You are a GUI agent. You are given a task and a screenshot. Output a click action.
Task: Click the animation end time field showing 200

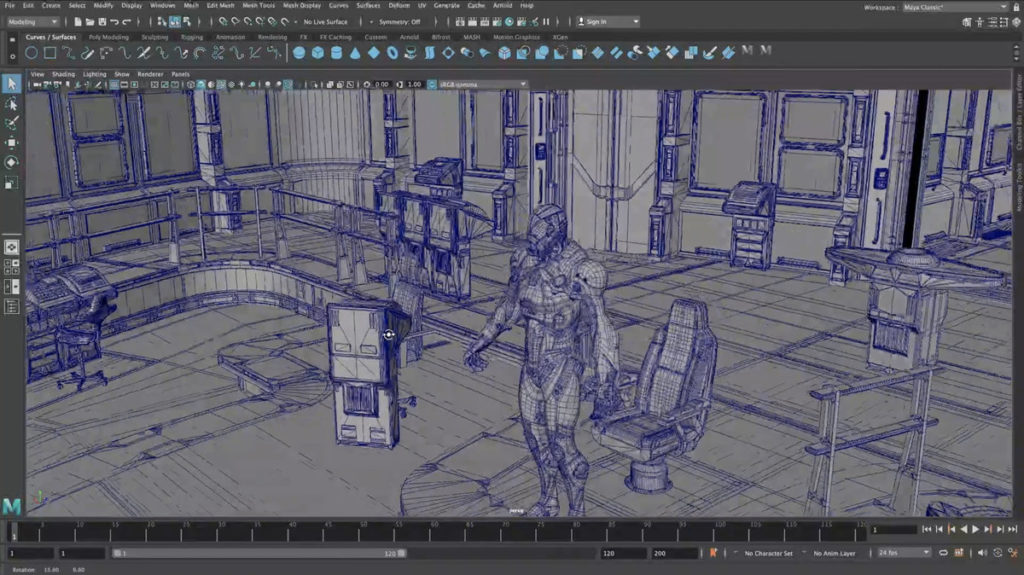[675, 553]
